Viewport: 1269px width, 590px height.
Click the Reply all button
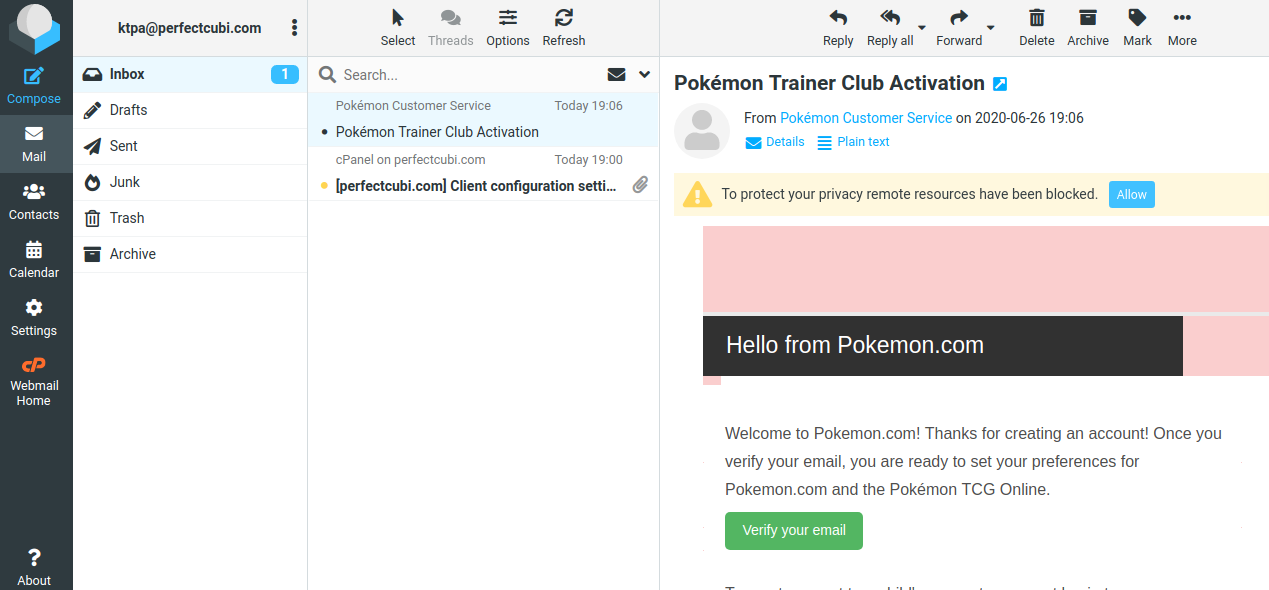click(x=890, y=28)
